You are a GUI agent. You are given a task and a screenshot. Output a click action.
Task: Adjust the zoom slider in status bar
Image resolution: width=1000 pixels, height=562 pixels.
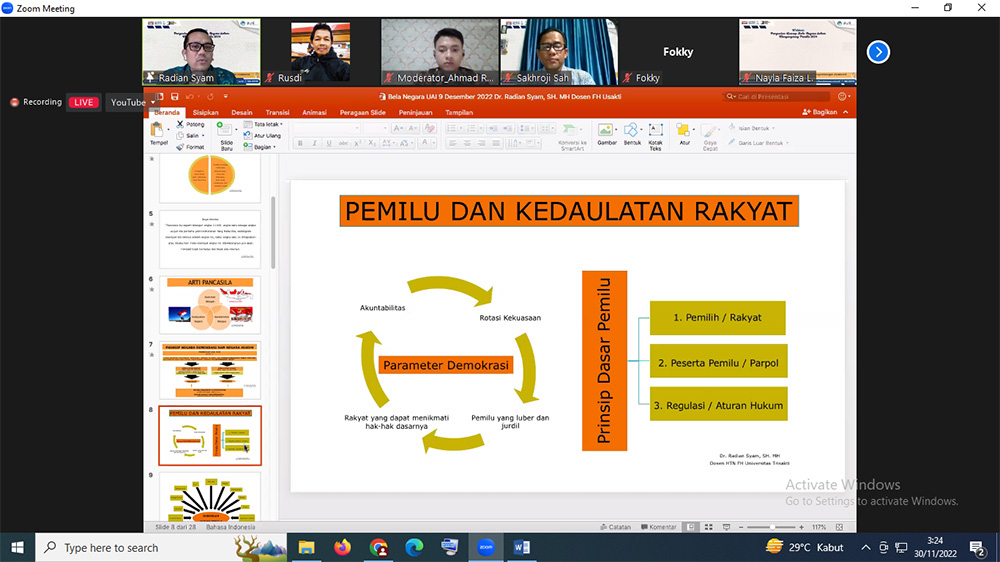click(x=772, y=526)
